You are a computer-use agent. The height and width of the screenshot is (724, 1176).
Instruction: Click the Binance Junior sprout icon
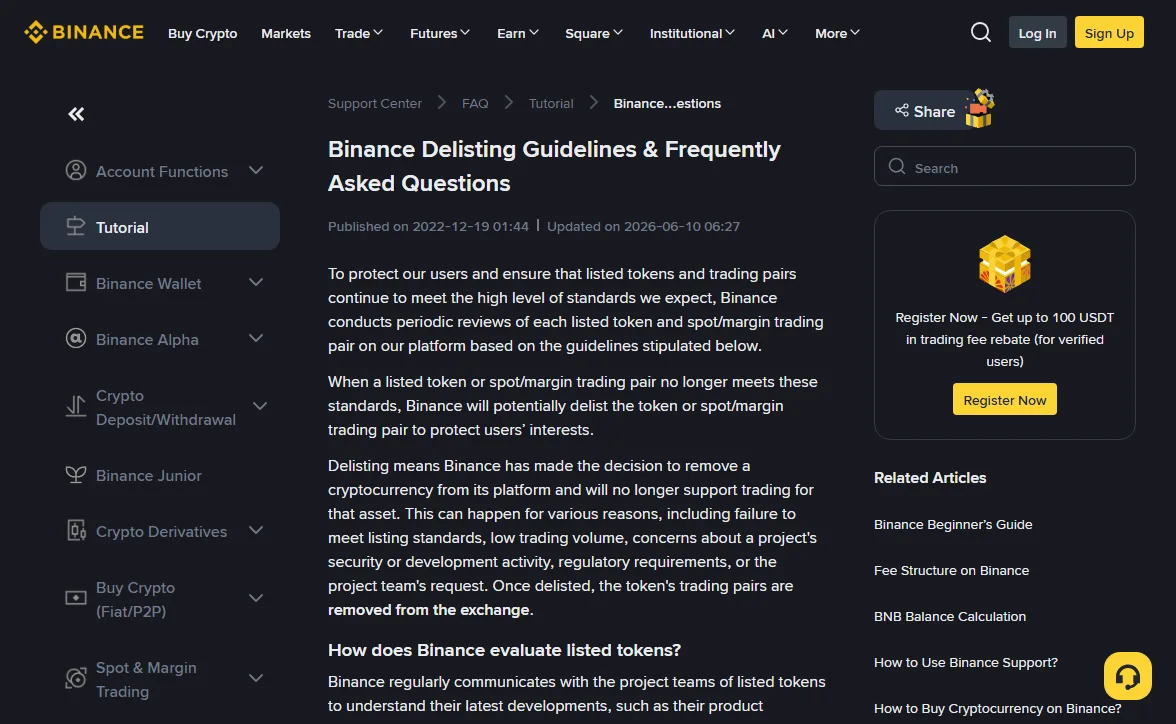point(76,475)
